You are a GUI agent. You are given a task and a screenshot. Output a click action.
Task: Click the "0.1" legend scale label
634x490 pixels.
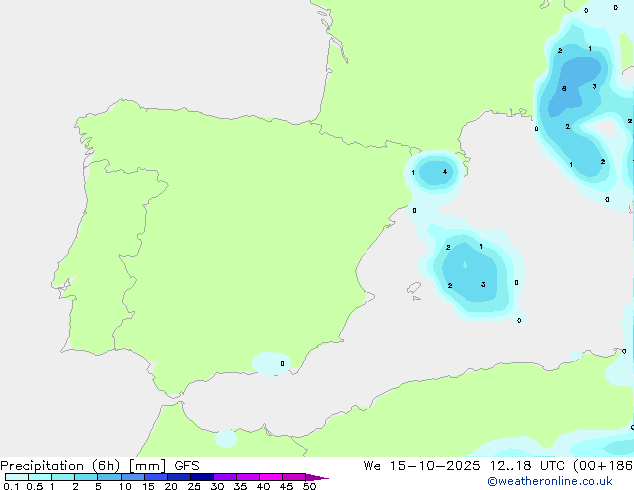pos(11,486)
